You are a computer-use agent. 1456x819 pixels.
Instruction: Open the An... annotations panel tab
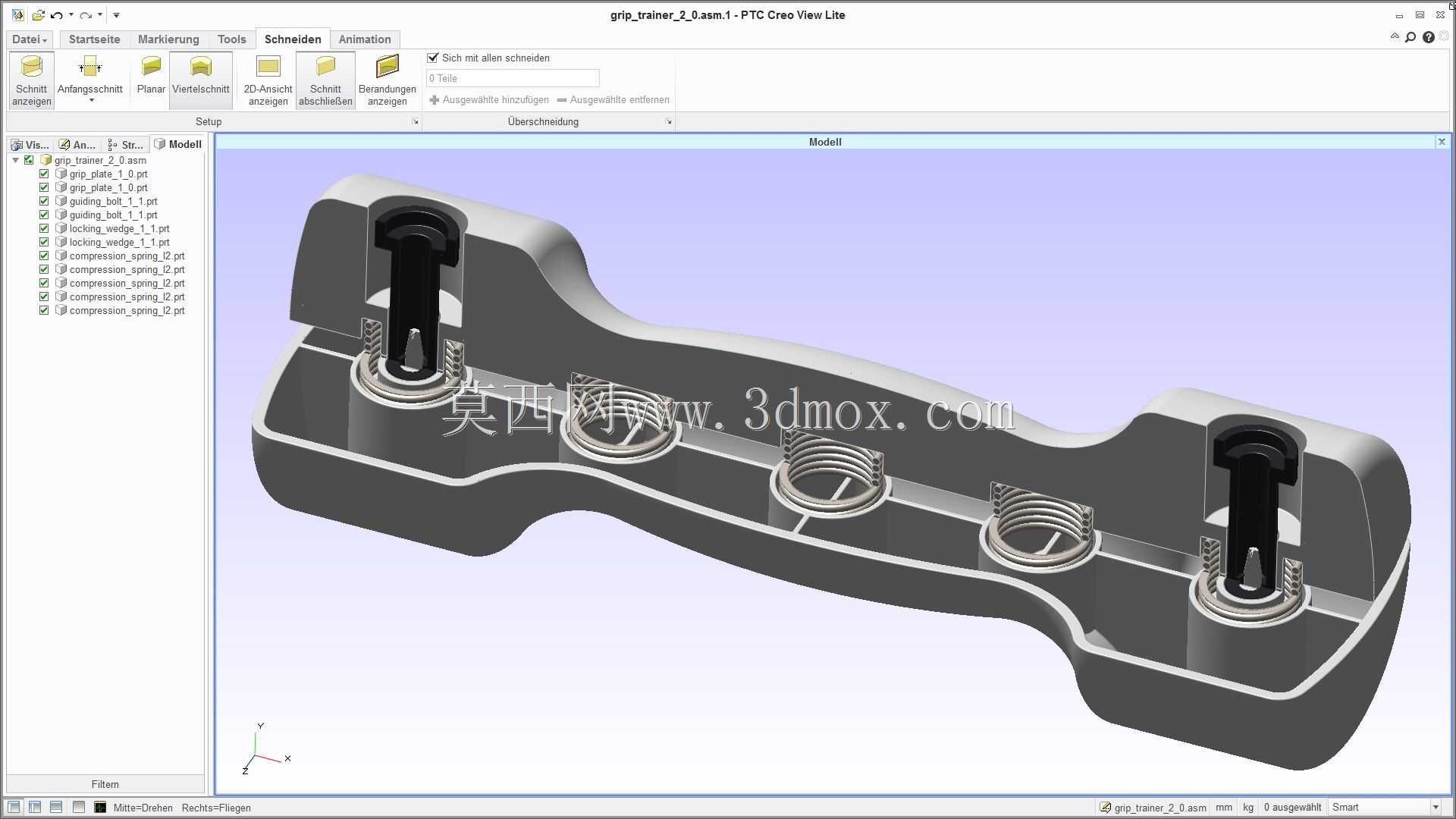click(78, 144)
